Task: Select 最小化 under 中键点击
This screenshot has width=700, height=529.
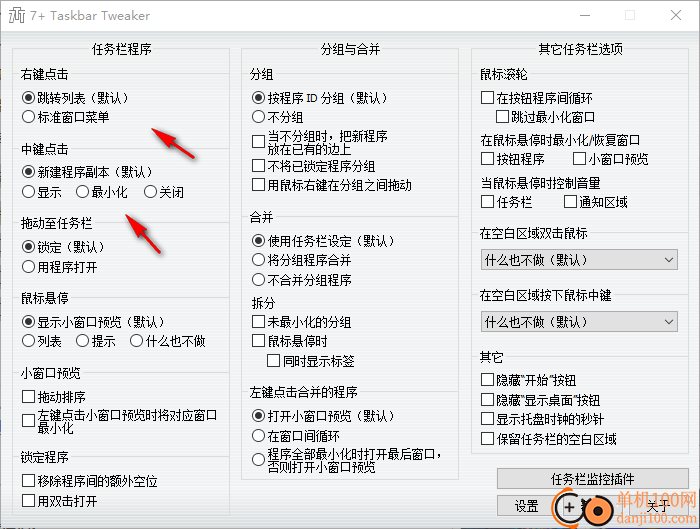Action: pos(82,192)
